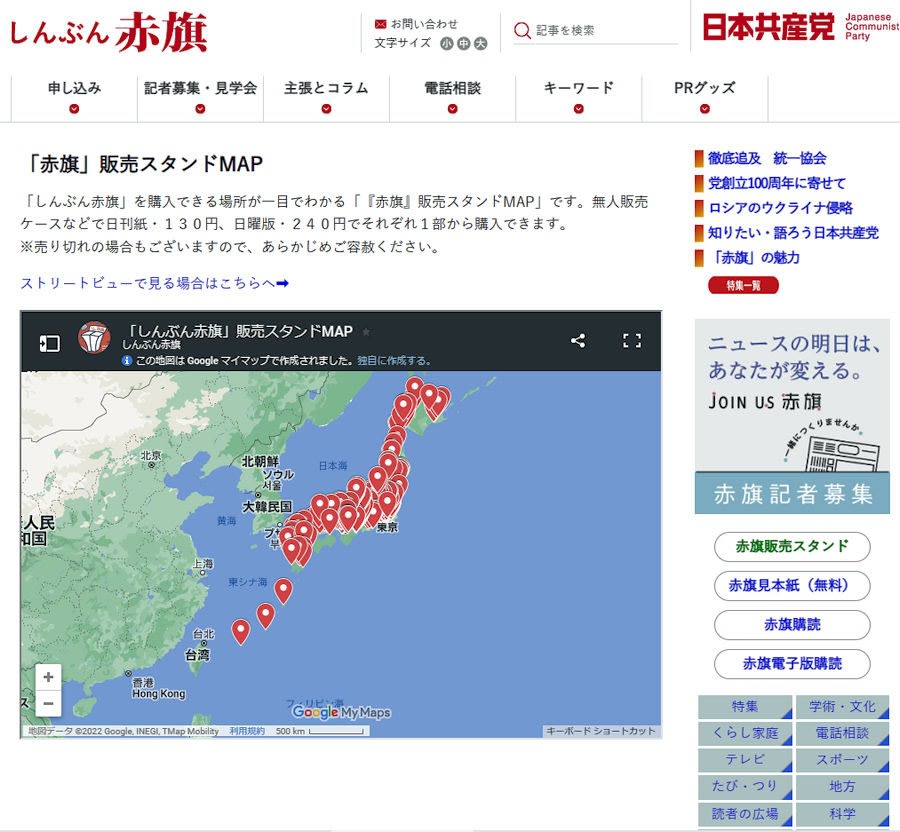900x832 pixels.
Task: Open 徹底追及 統一協会 feature link
Action: (767, 158)
